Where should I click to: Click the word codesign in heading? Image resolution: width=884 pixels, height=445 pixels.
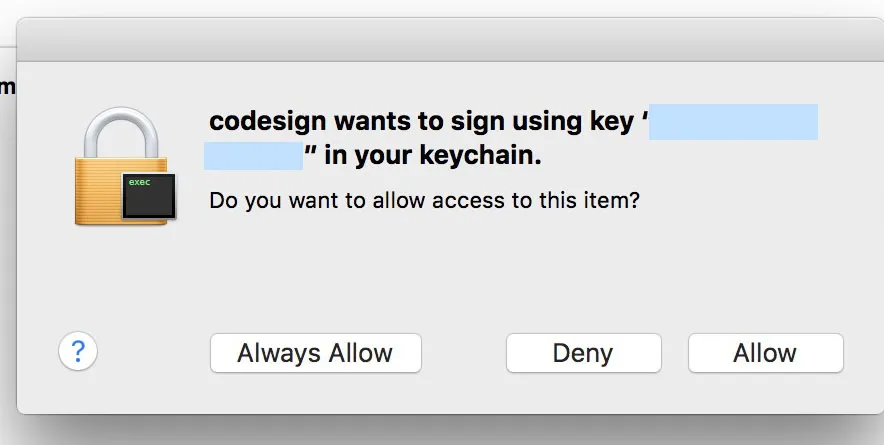[266, 122]
